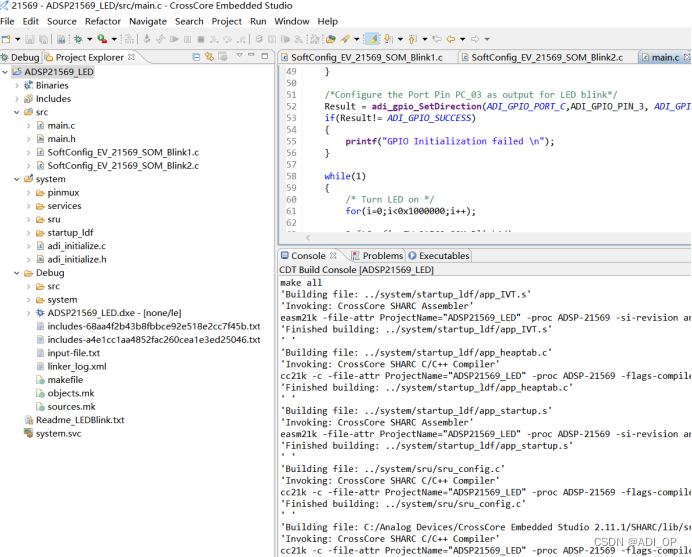This screenshot has height=557, width=692.
Task: Click the Build binary toolbar icon
Action: point(61,39)
